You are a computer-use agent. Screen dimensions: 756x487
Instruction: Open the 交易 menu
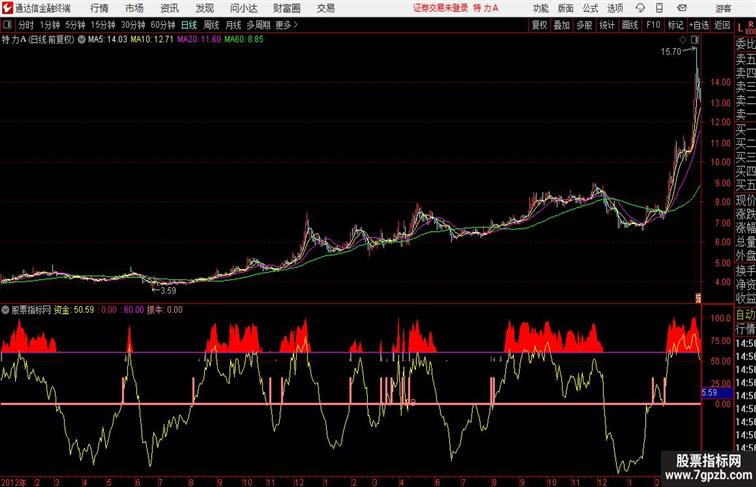[325, 8]
